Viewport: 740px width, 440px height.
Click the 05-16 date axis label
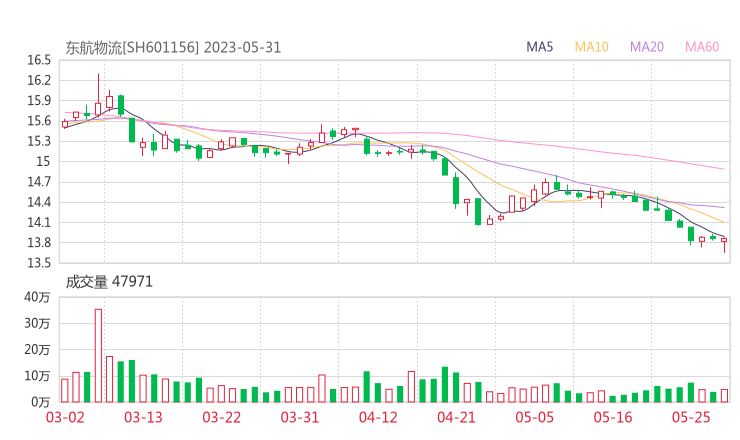(613, 417)
